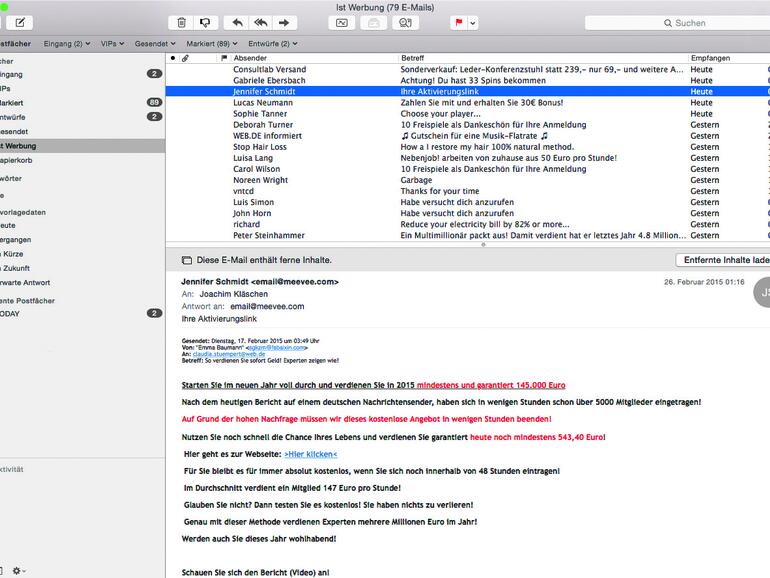Open the vntcd Thanks for your time email
Screen dimensions: 770x578
(x=468, y=191)
